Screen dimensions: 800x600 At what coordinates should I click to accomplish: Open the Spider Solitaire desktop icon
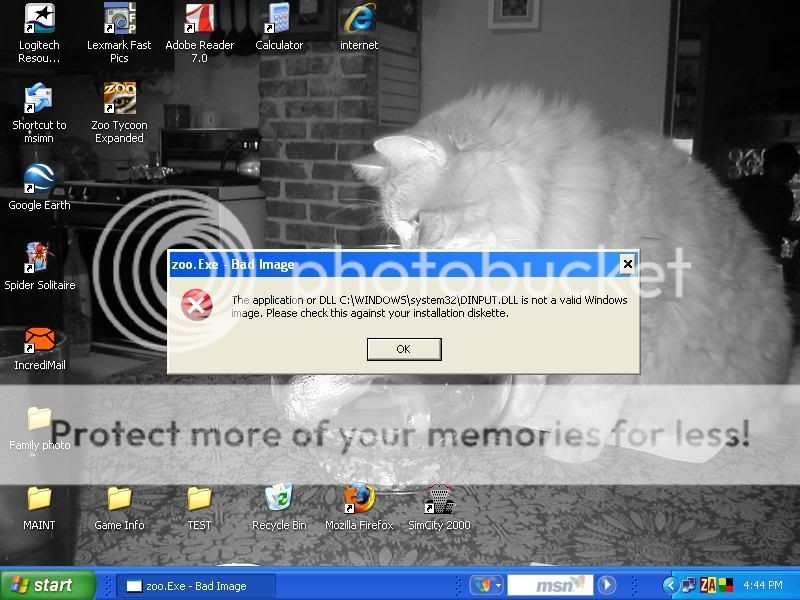(x=39, y=259)
